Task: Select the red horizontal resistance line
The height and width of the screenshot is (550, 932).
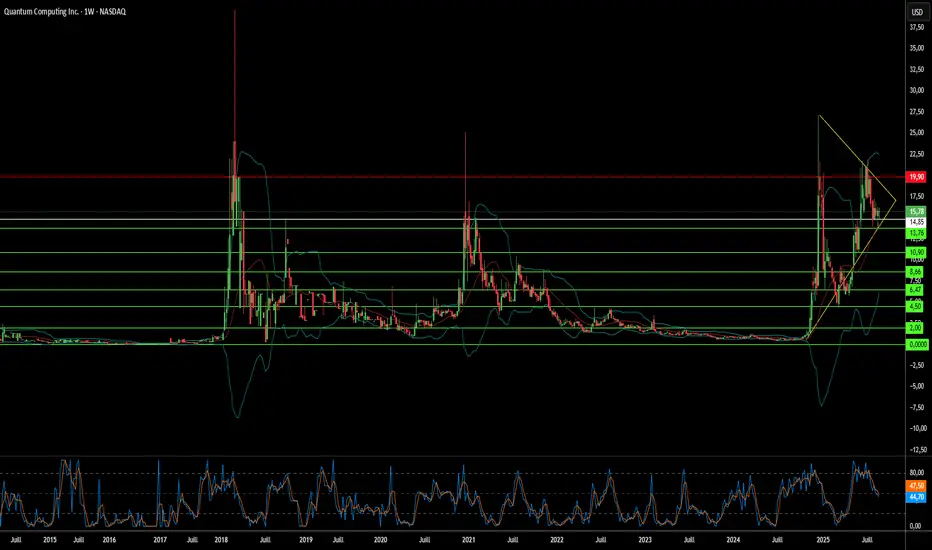Action: 452,177
